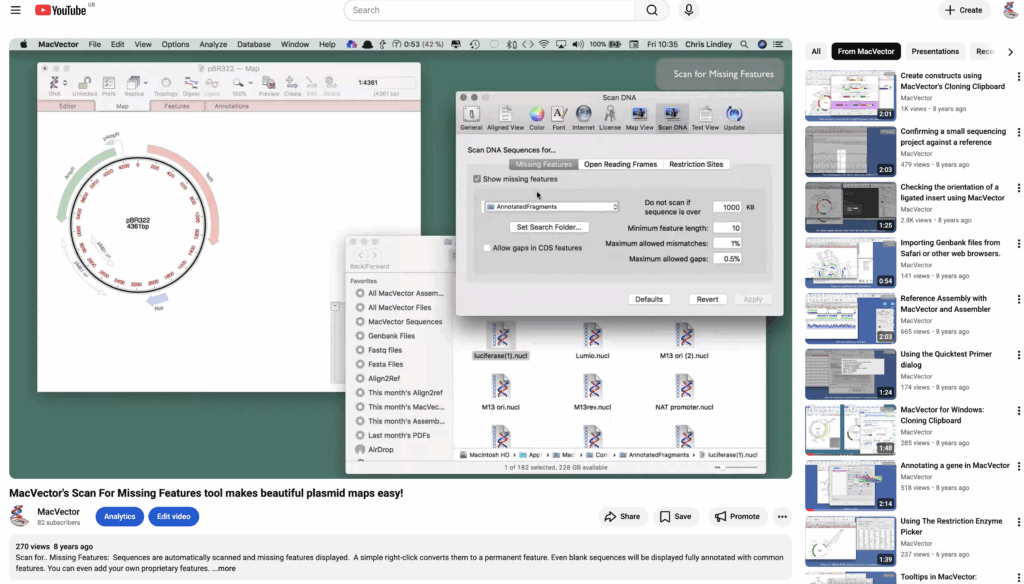The width and height of the screenshot is (1024, 584).
Task: Open the Analyze menu in menu bar
Action: click(213, 45)
